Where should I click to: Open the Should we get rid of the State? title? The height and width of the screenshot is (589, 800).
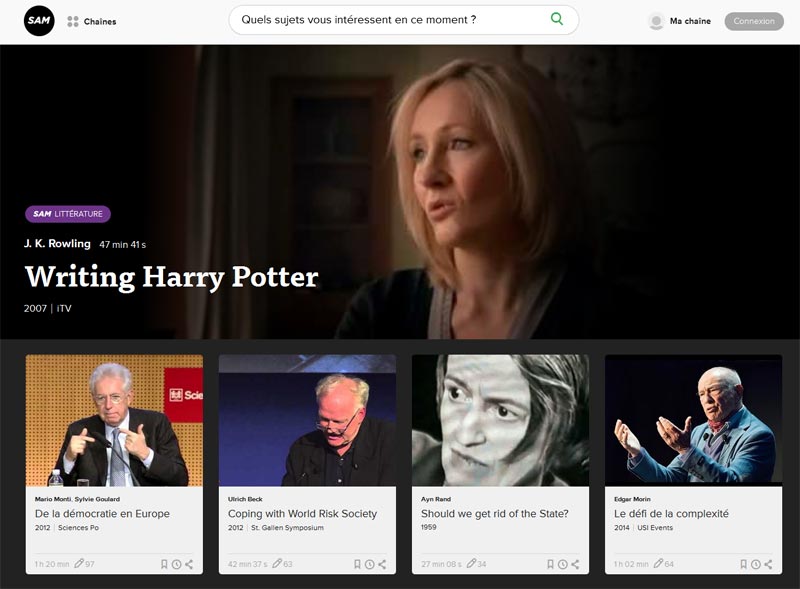(x=494, y=513)
